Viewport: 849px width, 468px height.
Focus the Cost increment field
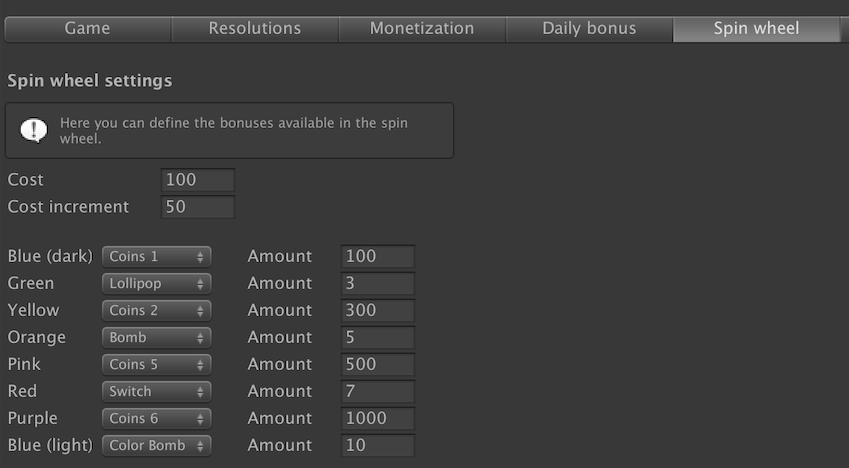point(197,207)
